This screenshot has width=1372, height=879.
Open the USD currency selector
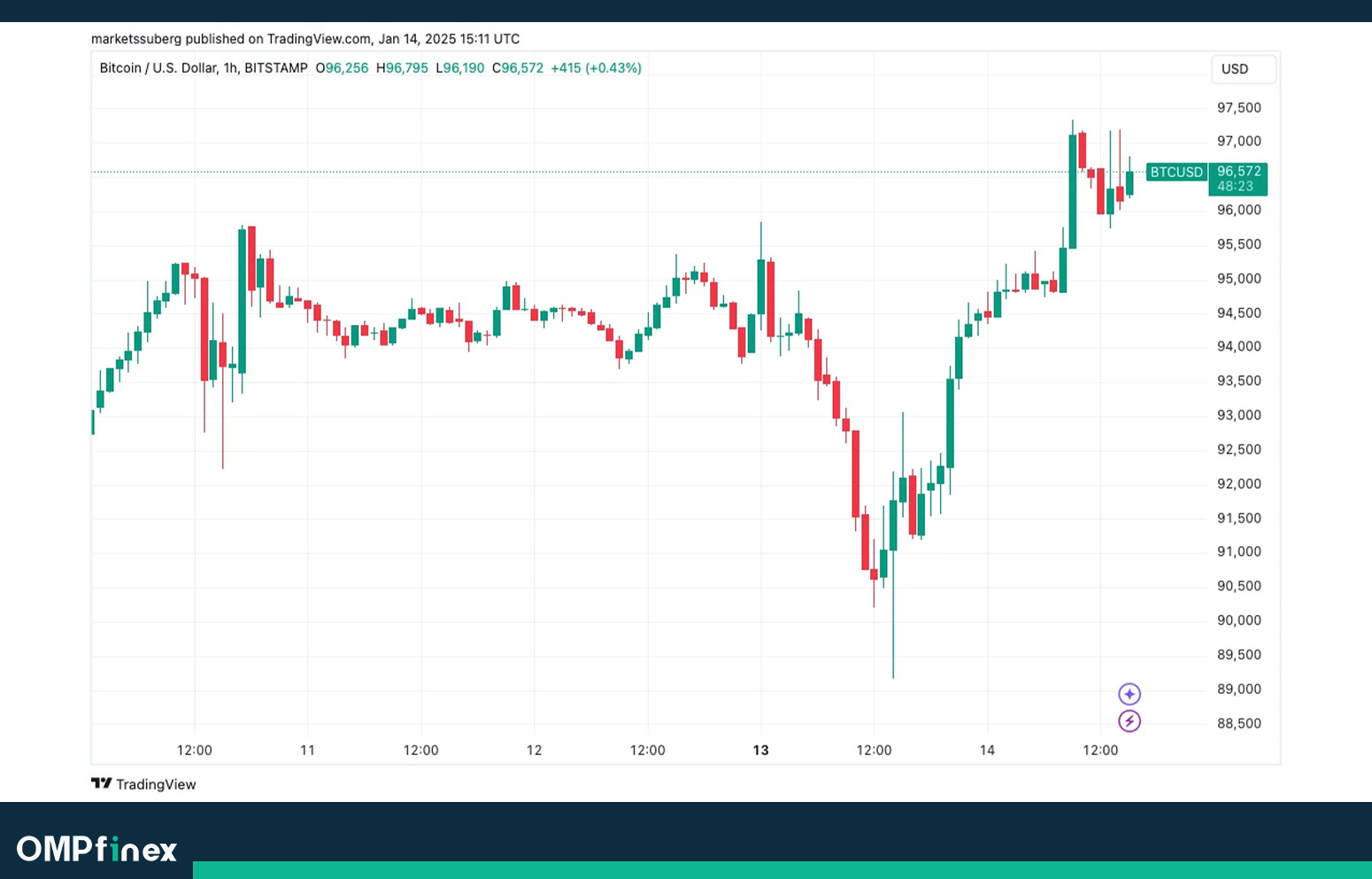click(x=1242, y=69)
